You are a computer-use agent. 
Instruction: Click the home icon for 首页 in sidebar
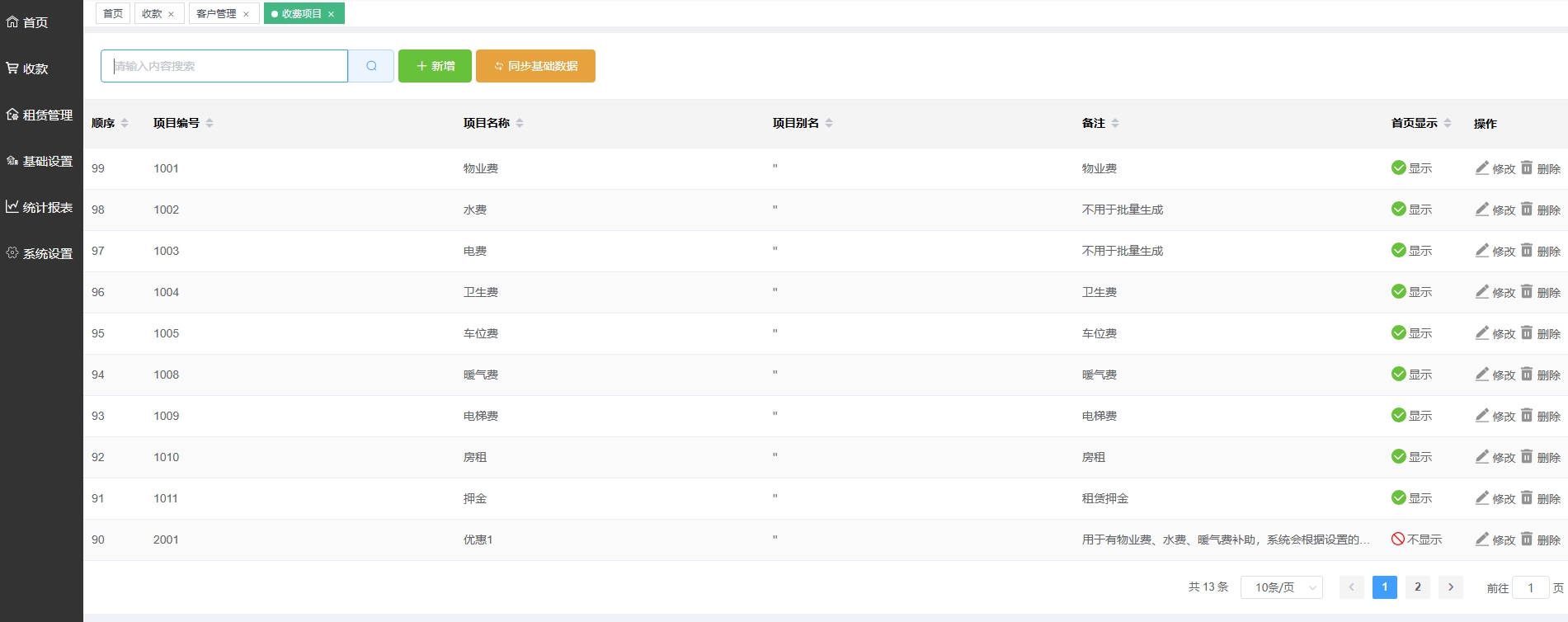pos(12,22)
